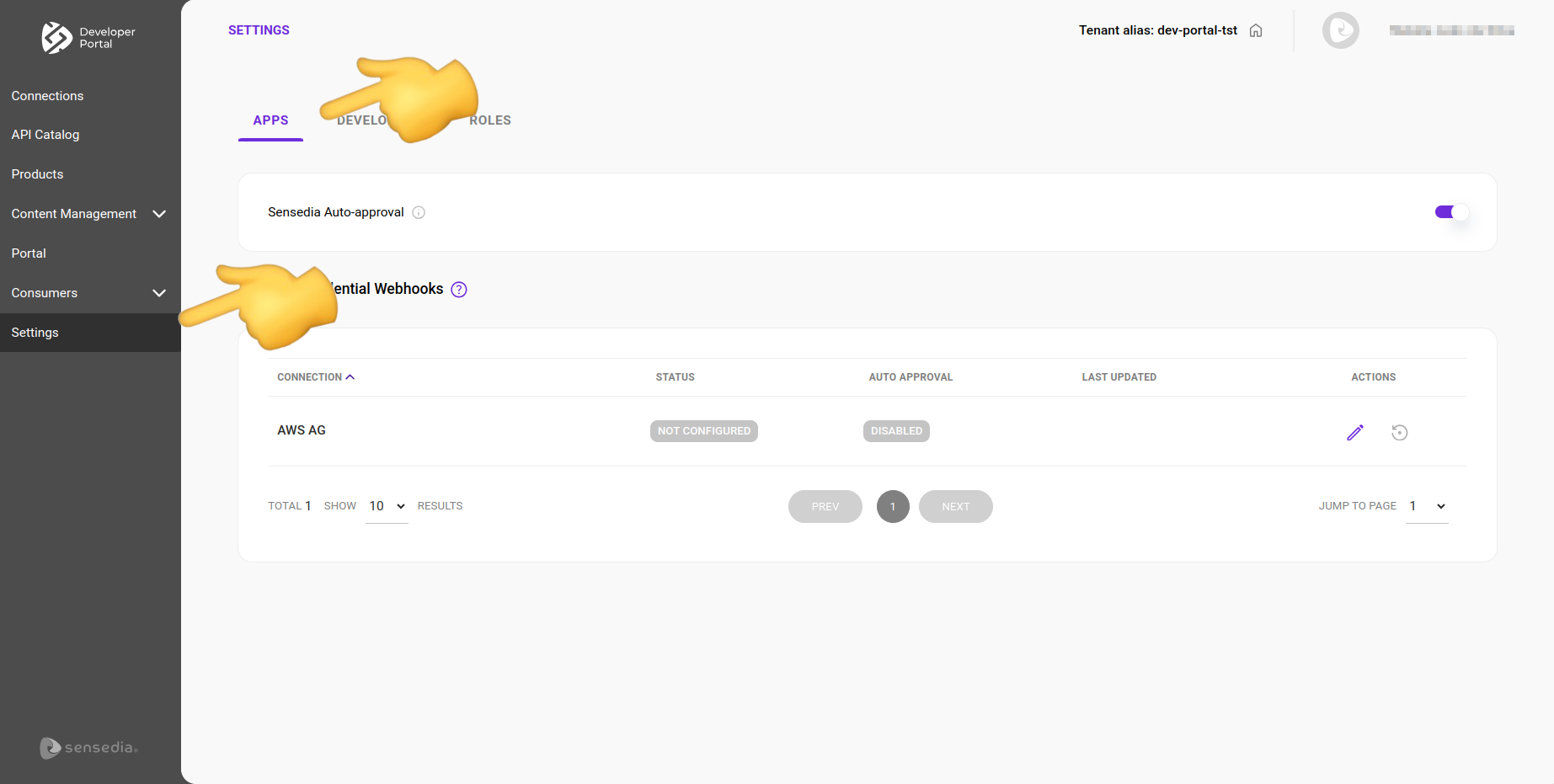Toggle the Sensedia Auto-approval switch
The height and width of the screenshot is (784, 1554).
[1450, 212]
